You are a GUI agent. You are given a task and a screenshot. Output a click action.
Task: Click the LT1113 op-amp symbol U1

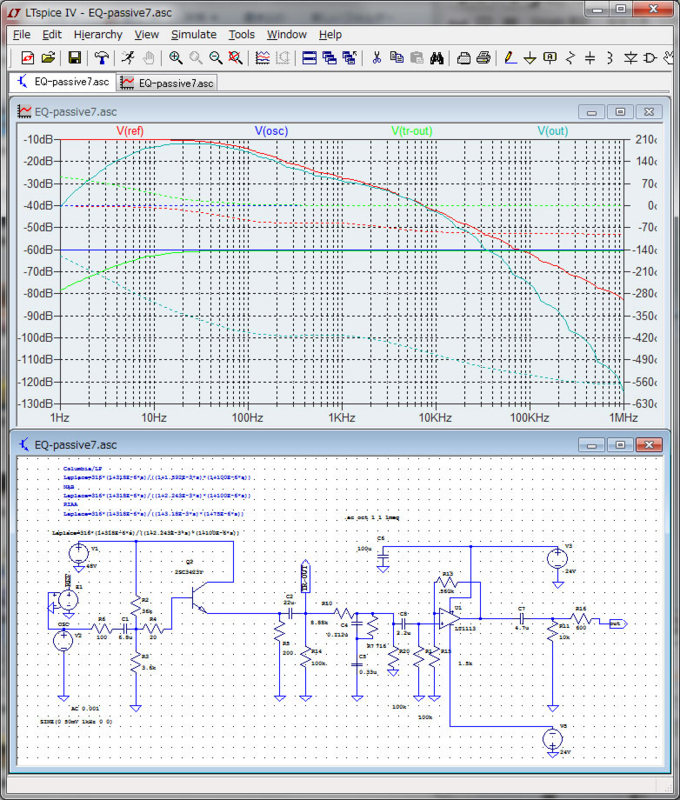tap(449, 618)
